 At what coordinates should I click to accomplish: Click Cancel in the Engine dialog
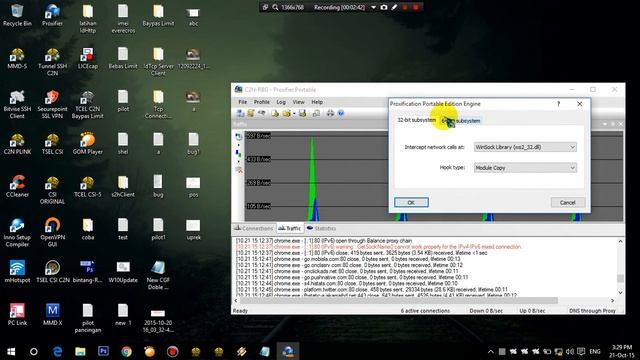[x=567, y=202]
